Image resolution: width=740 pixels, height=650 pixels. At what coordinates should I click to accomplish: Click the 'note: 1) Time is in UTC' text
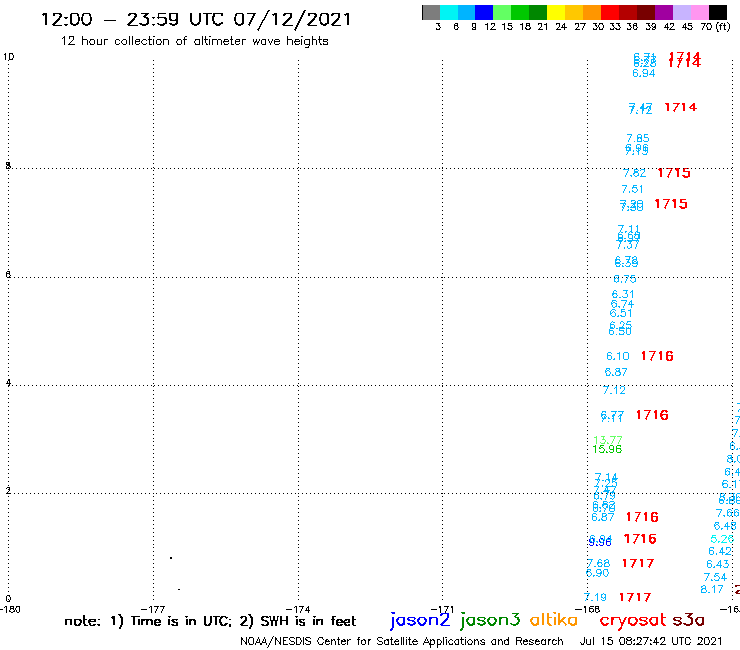point(148,621)
